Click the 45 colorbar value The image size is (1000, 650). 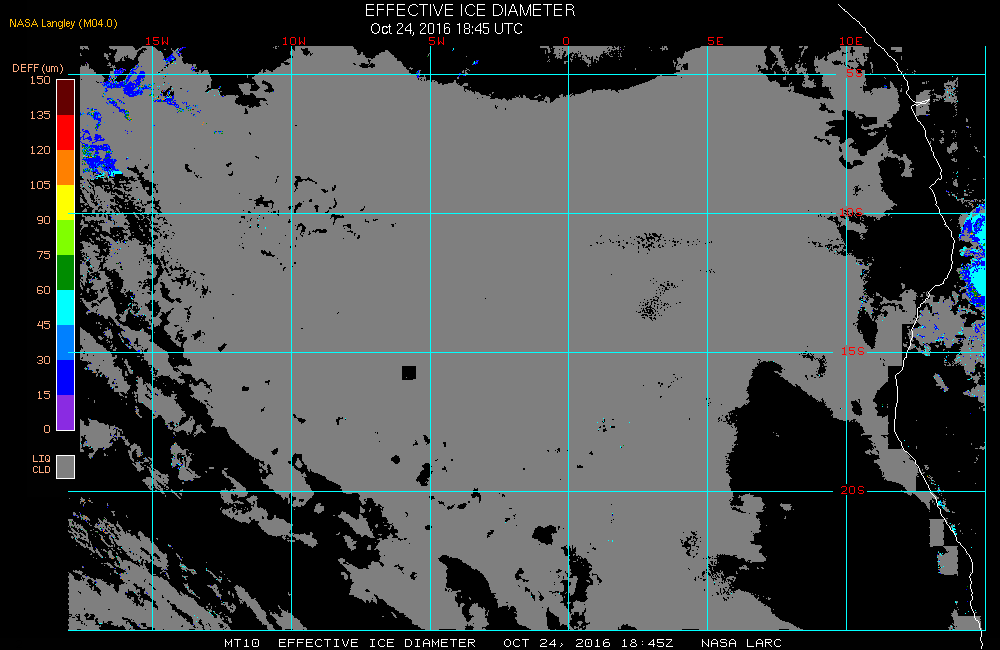tap(43, 325)
